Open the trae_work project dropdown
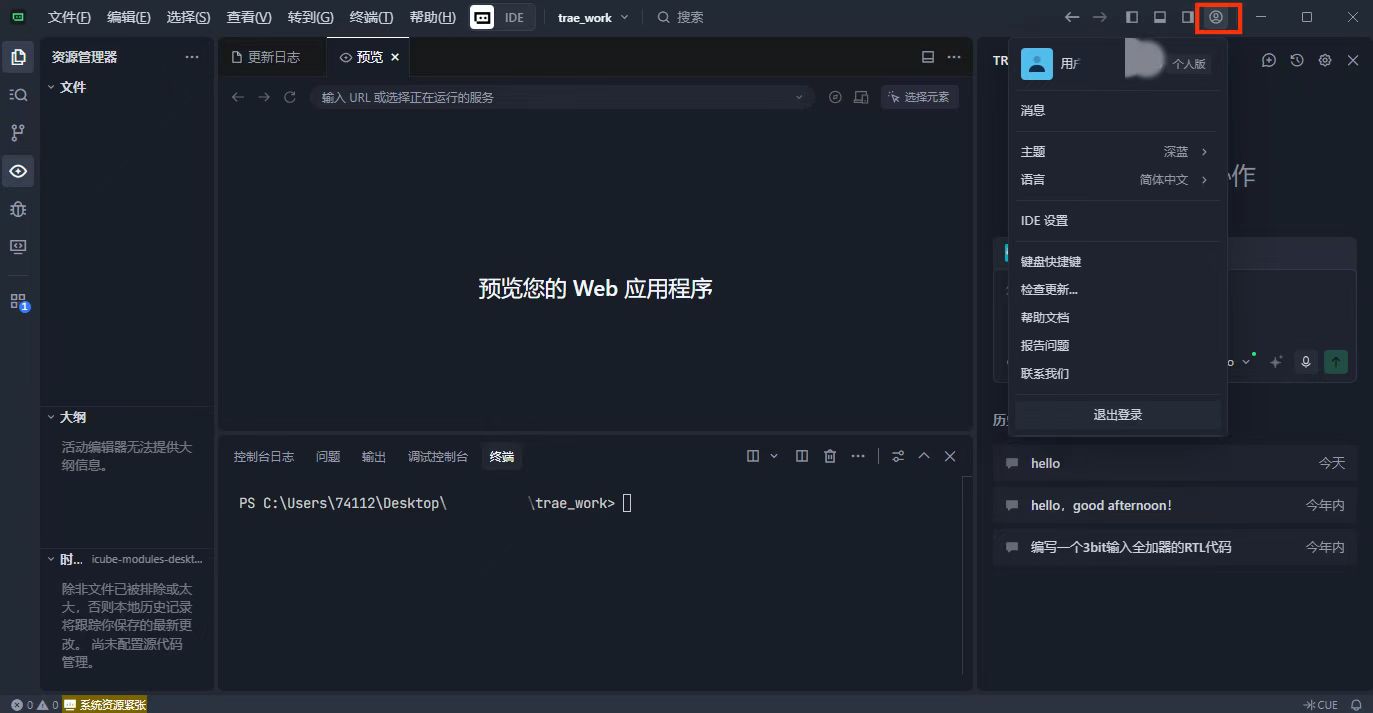 pos(594,17)
